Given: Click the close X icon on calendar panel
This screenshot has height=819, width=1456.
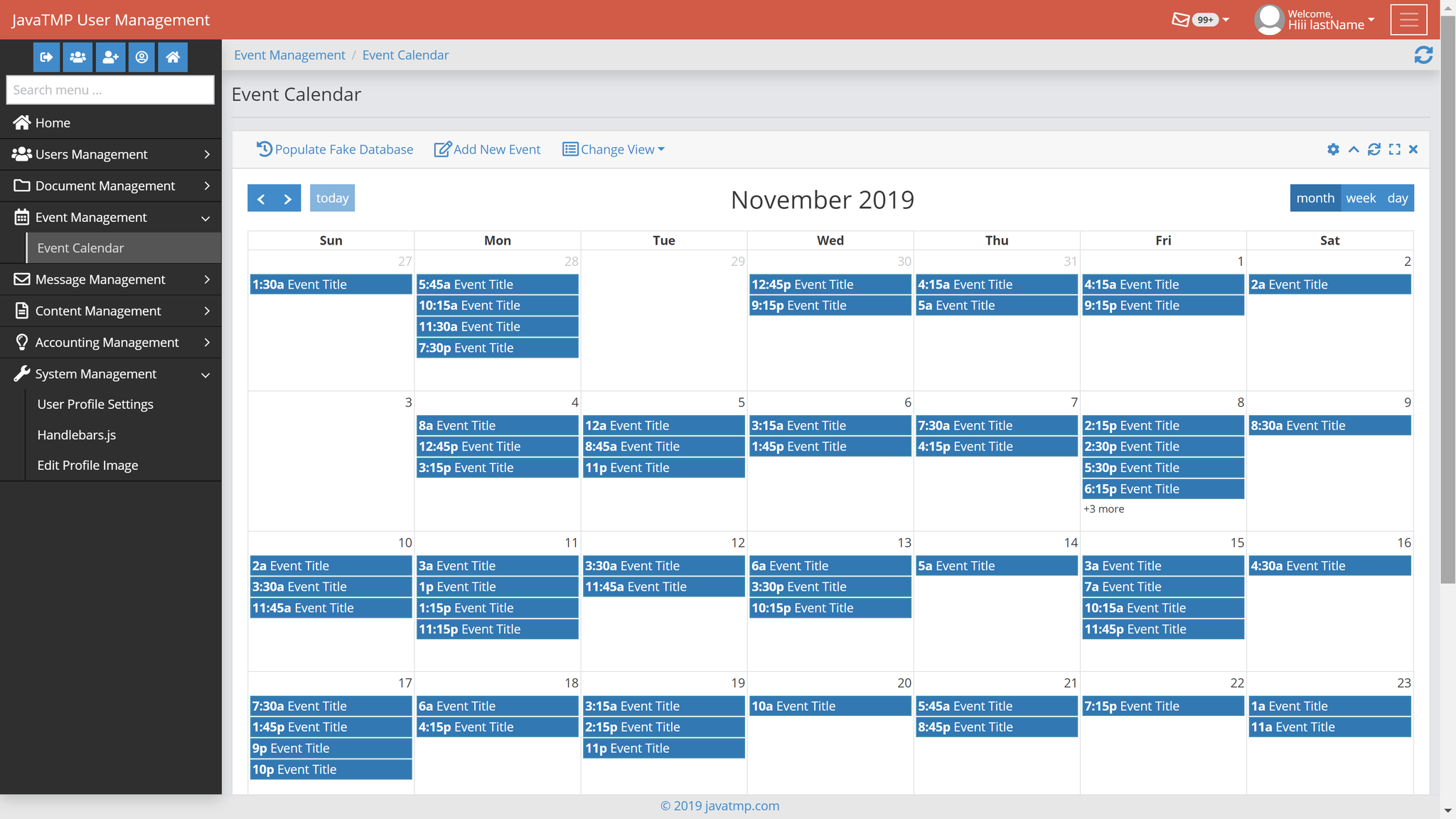Looking at the screenshot, I should click(x=1414, y=149).
